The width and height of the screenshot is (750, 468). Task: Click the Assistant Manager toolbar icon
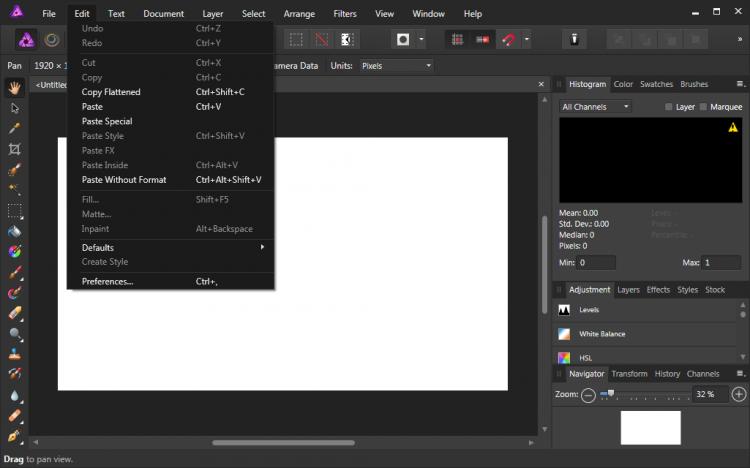click(575, 40)
